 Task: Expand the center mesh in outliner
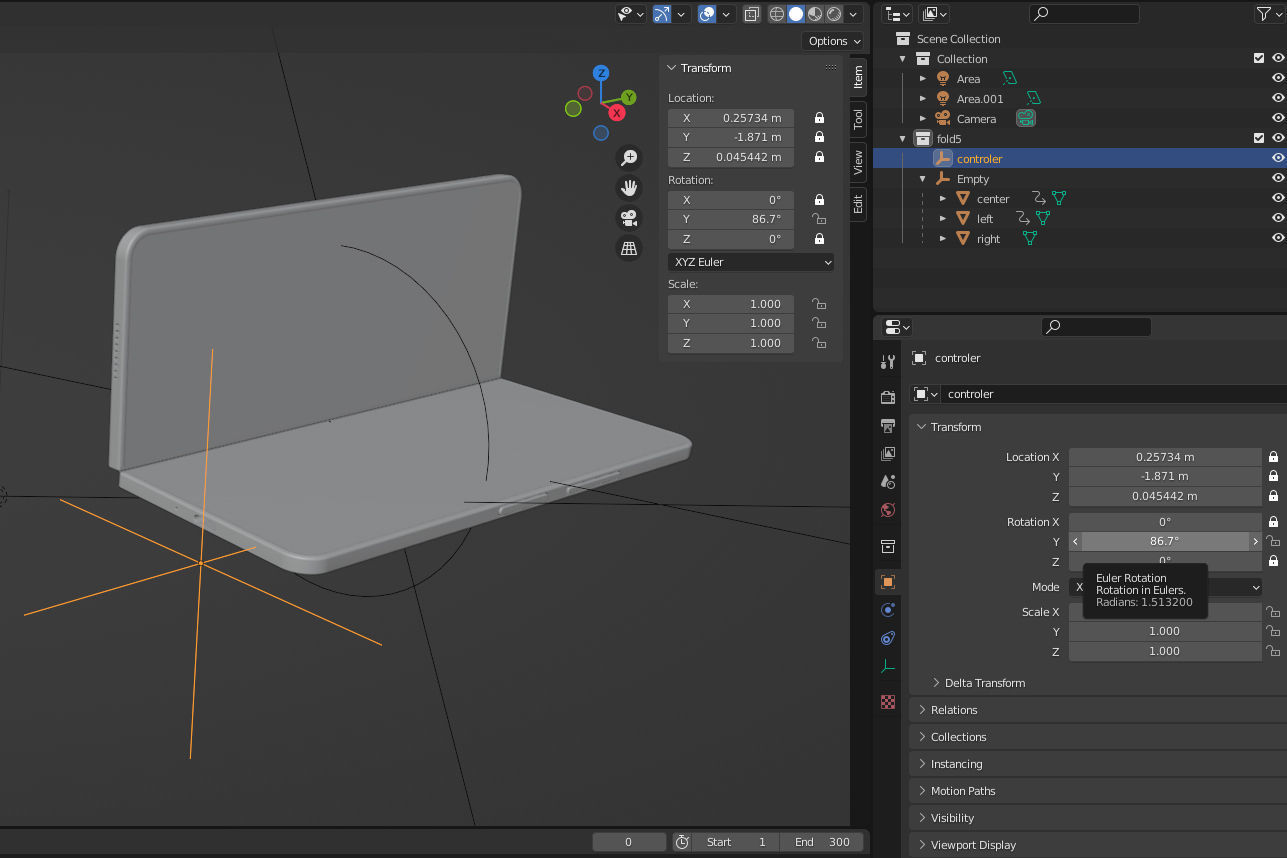point(943,199)
